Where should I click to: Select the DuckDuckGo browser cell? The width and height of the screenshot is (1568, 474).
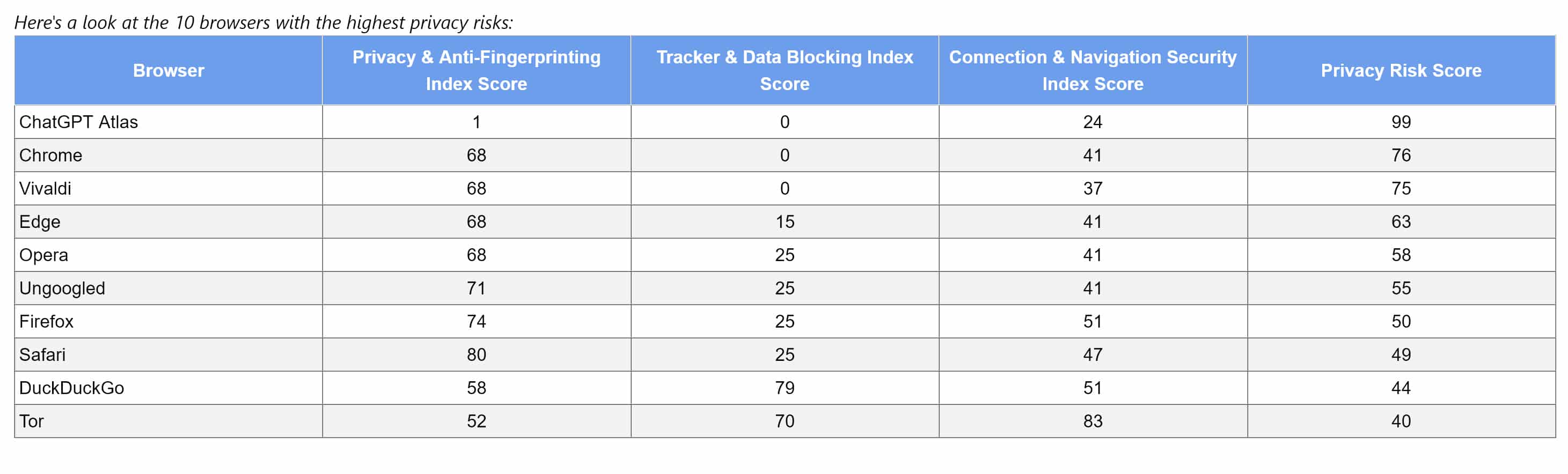[x=71, y=388]
